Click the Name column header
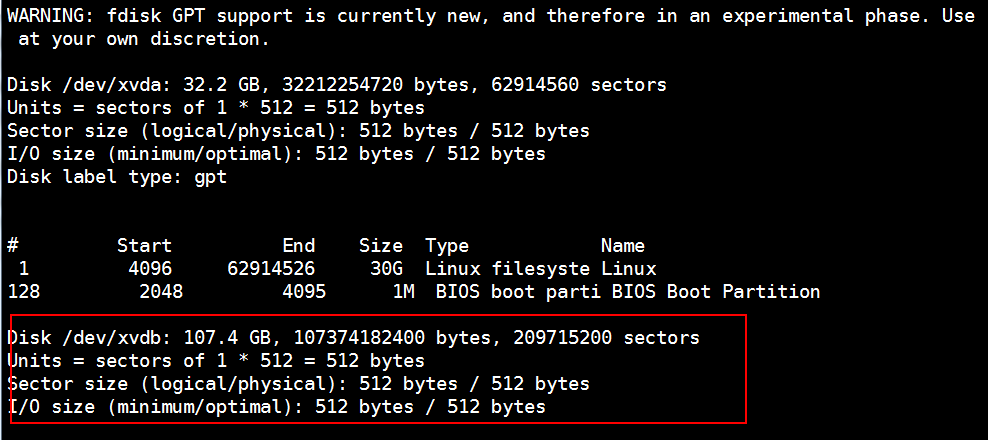The height and width of the screenshot is (440, 988). 622,246
